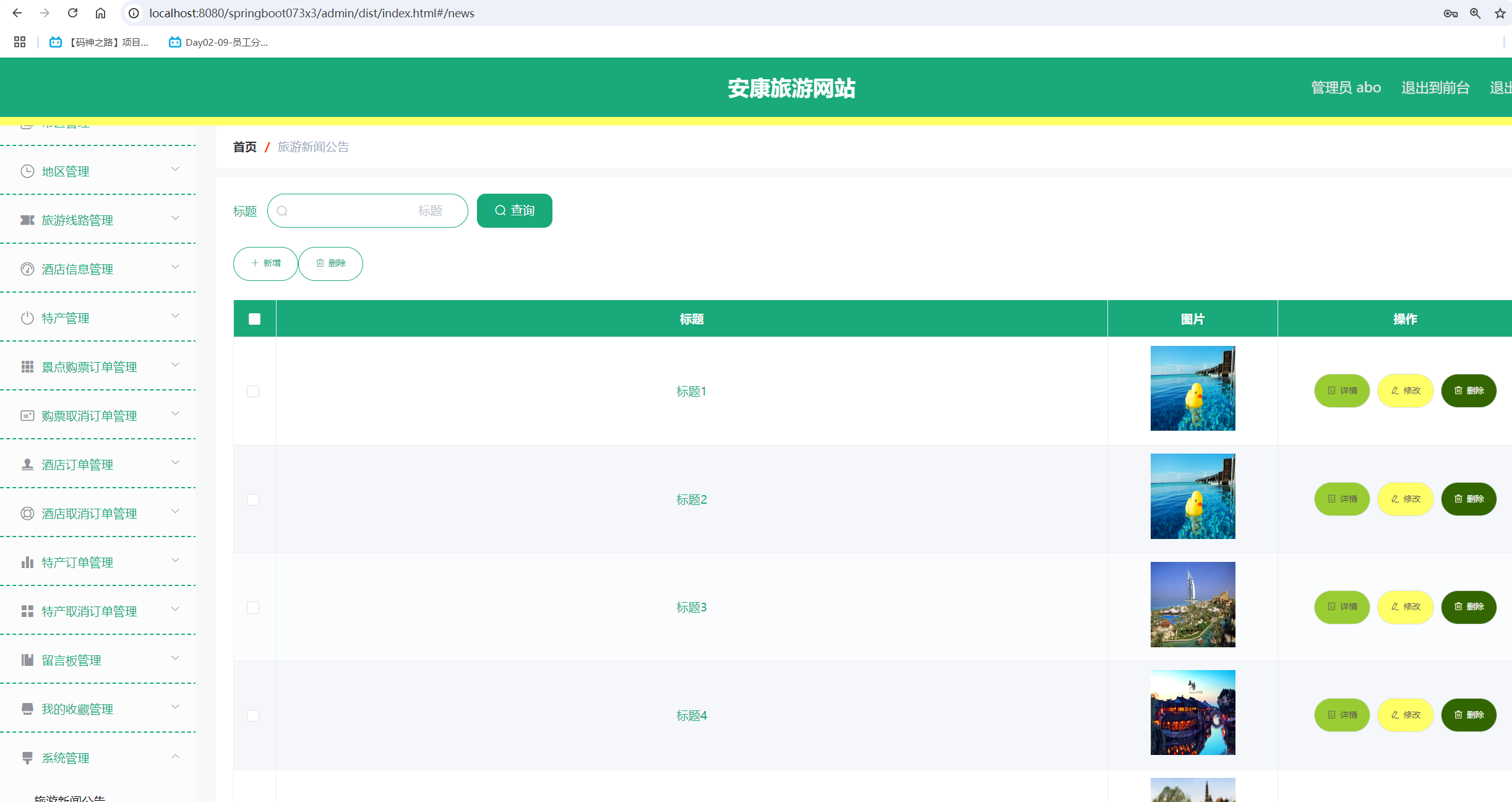Click the browser zoom magnifier icon
This screenshot has width=1512, height=802.
(1475, 13)
